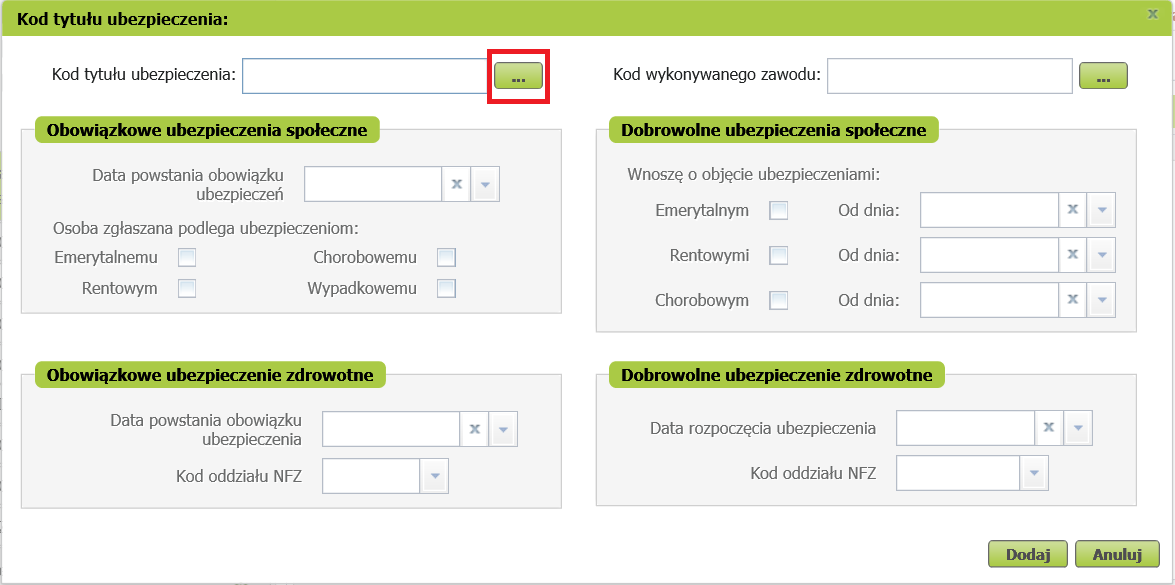The image size is (1175, 585).
Task: Click 'Dobrowolne ubezpieczenia społeczne' section header
Action: [x=774, y=130]
